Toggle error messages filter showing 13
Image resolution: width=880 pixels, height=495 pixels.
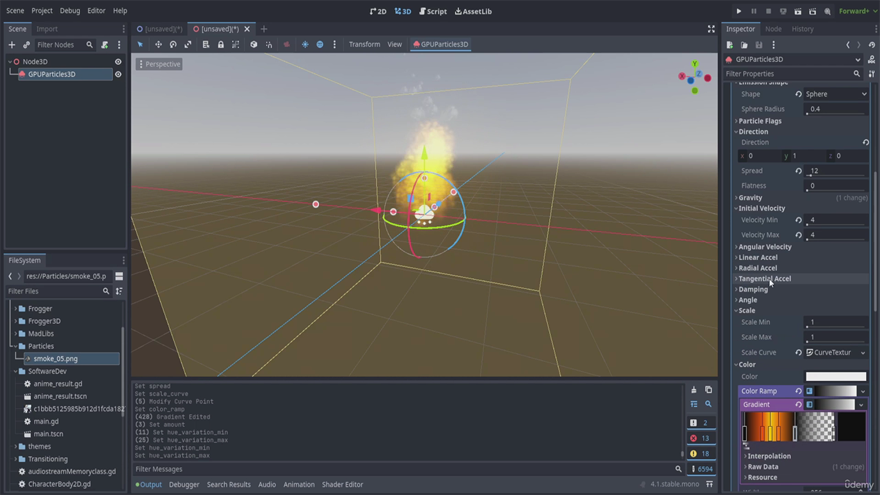700,438
